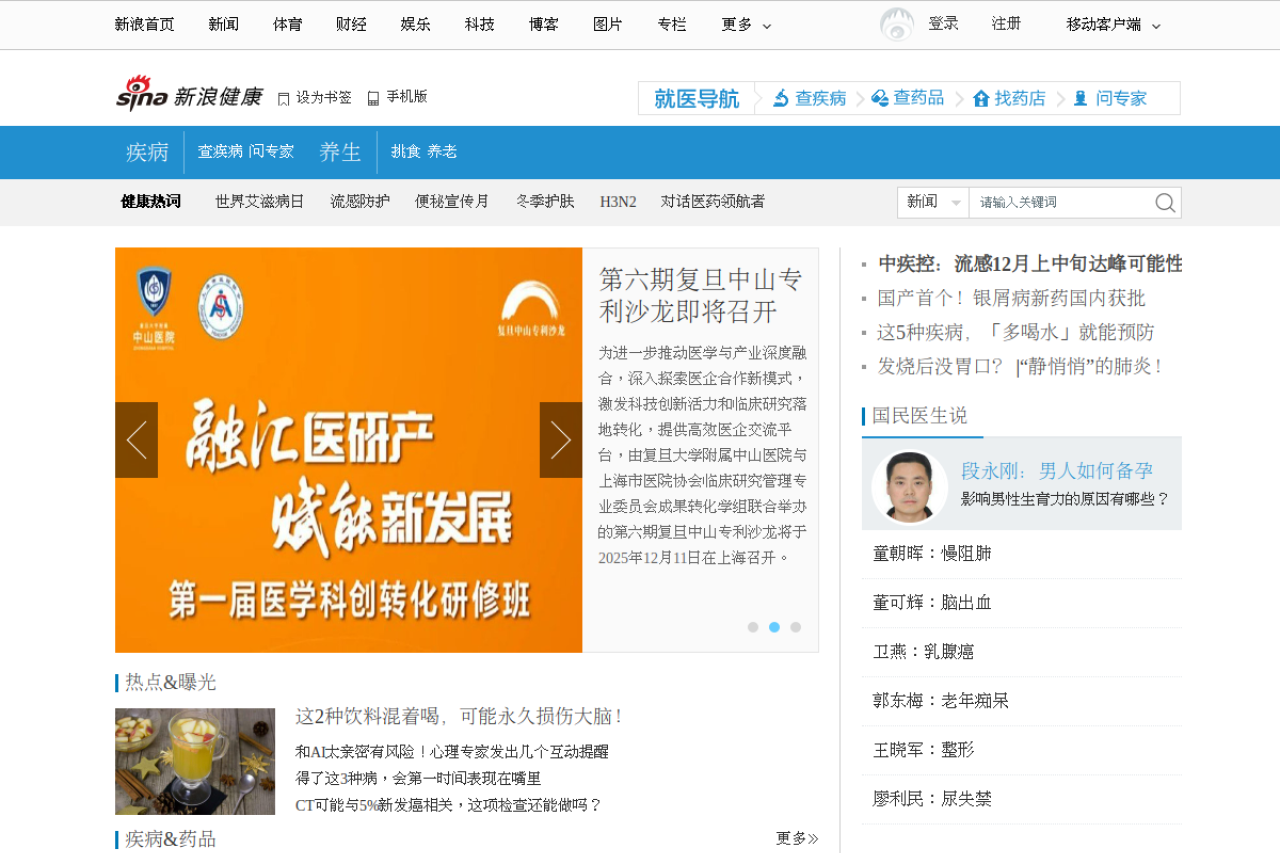
Task: Click the 查药品 pill icon
Action: coord(880,98)
